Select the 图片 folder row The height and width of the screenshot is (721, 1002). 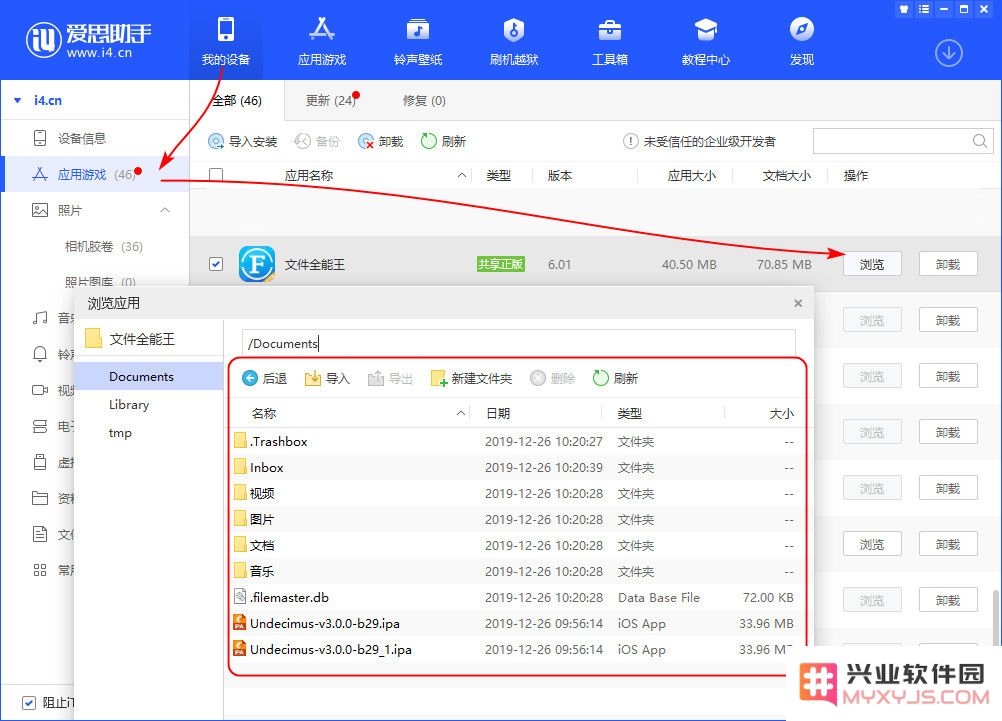pos(514,520)
